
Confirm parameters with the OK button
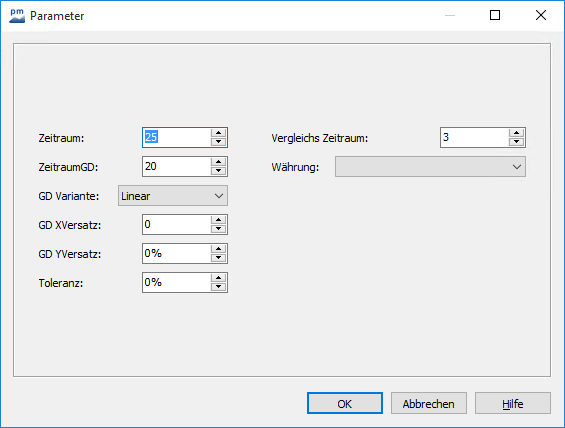click(x=345, y=403)
